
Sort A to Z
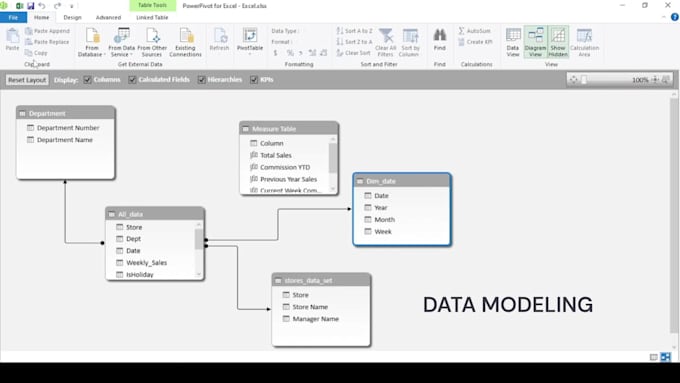pyautogui.click(x=354, y=31)
